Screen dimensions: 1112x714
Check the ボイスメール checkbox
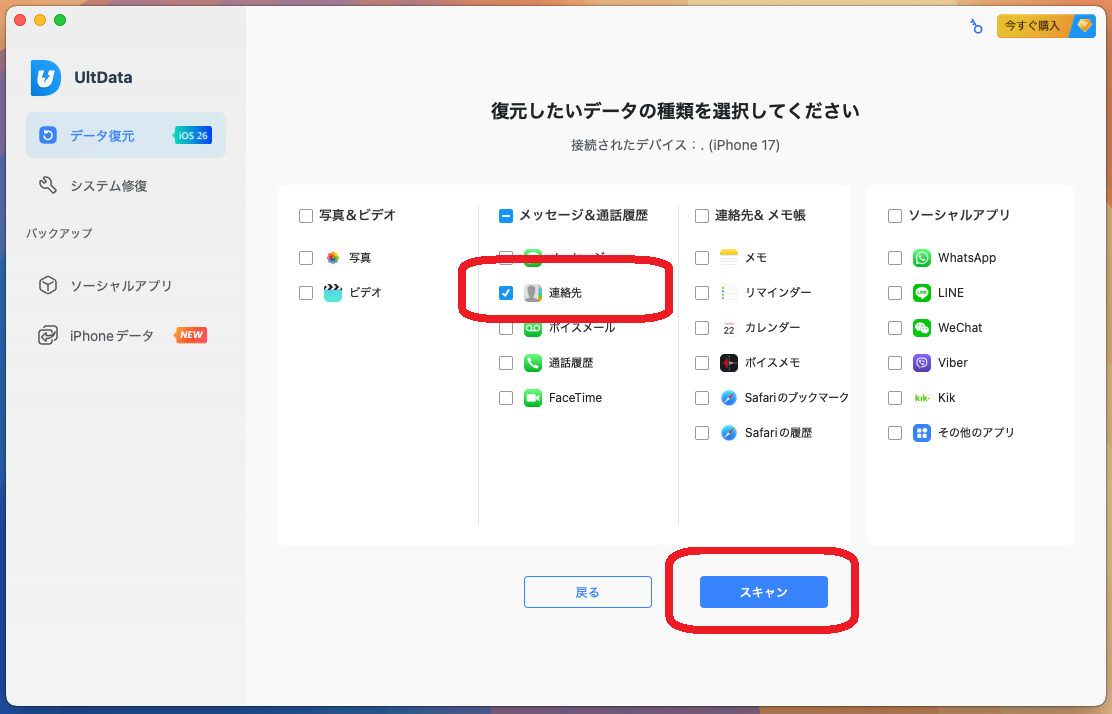coord(506,328)
